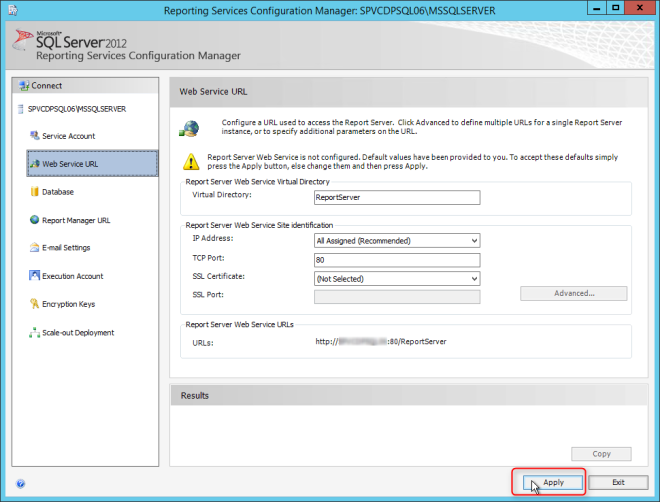The height and width of the screenshot is (502, 660).
Task: Close the Configuration Manager window
Action: 639,8
